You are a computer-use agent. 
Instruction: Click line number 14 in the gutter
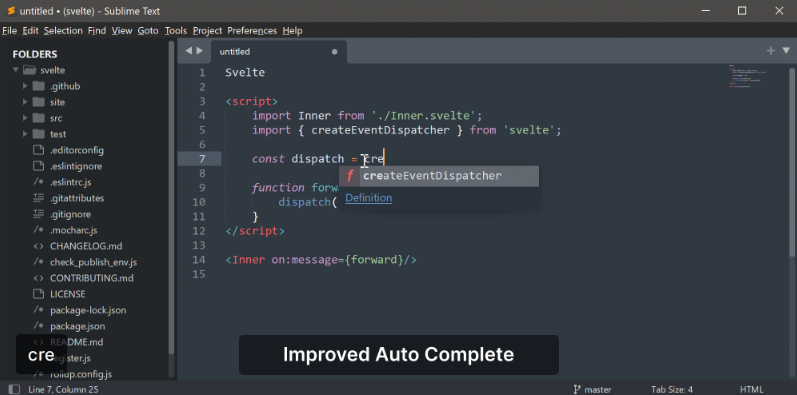(x=199, y=260)
